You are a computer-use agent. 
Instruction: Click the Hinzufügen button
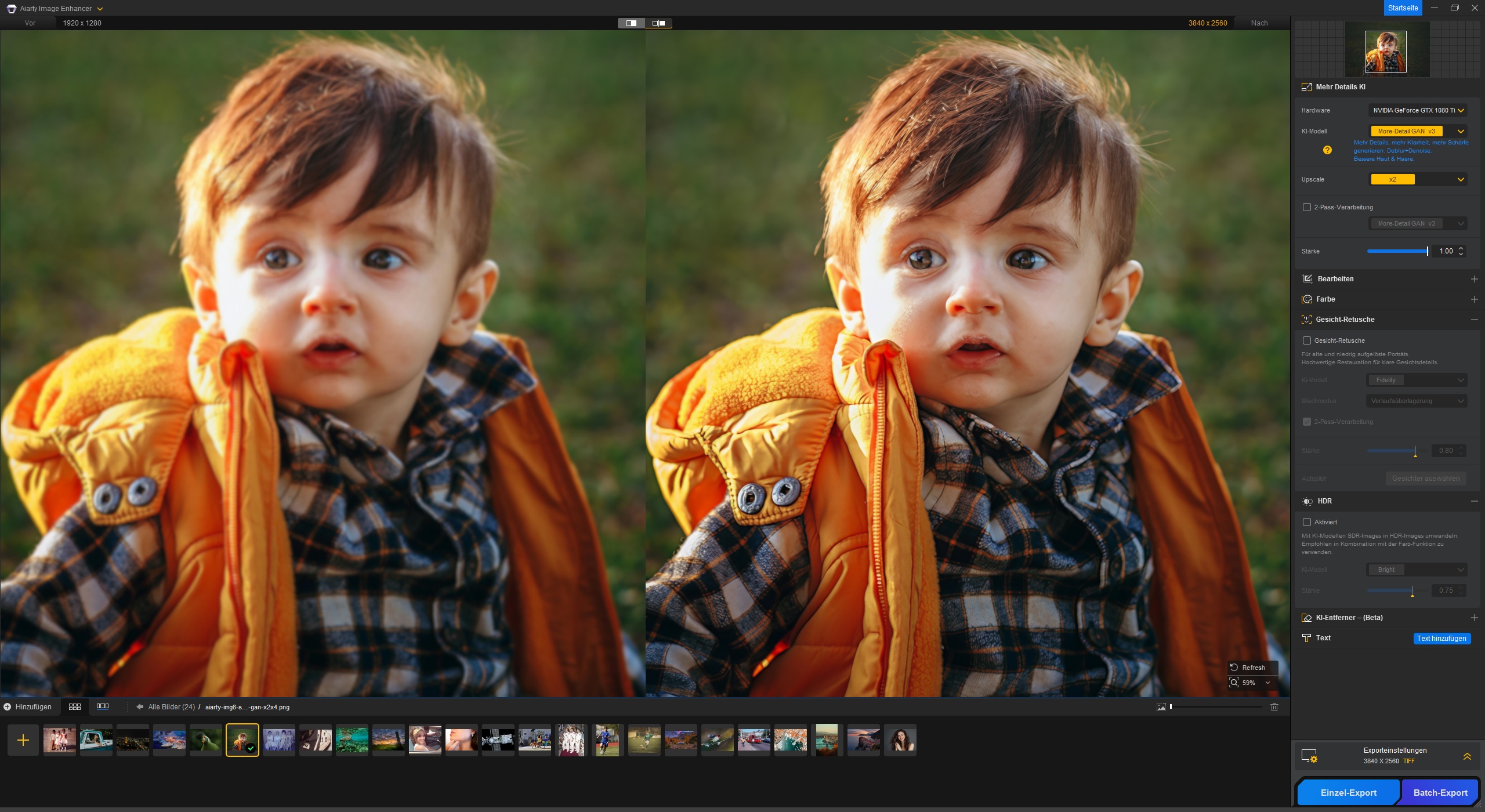(x=28, y=707)
